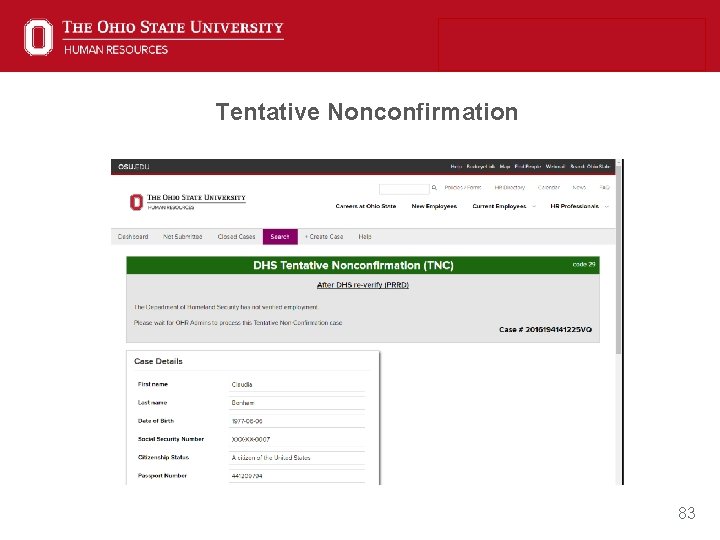
Task: Open Webmail from the top bar
Action: pyautogui.click(x=555, y=167)
